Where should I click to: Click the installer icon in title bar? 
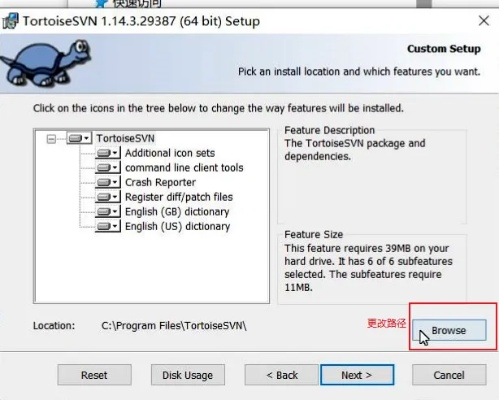[10, 21]
